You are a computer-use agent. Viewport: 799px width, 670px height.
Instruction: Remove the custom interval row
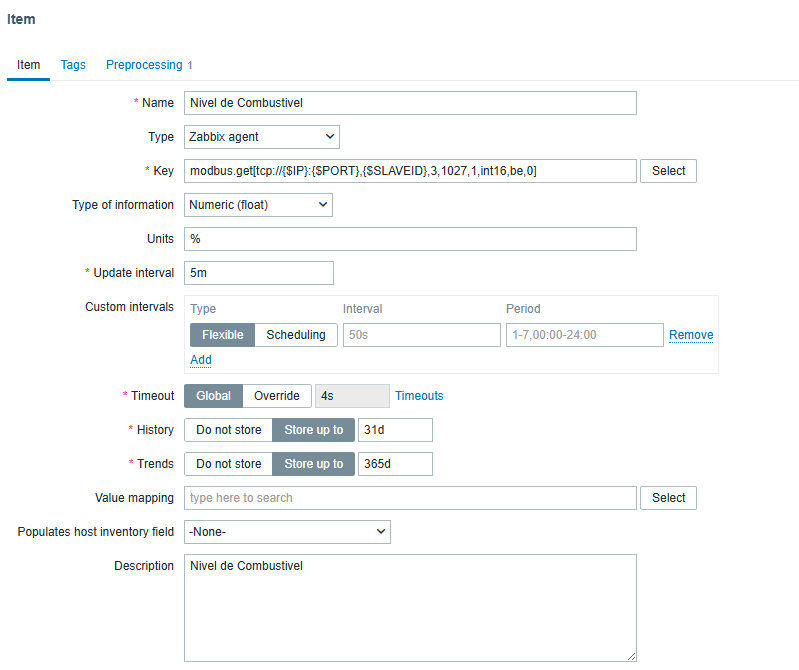pyautogui.click(x=691, y=335)
